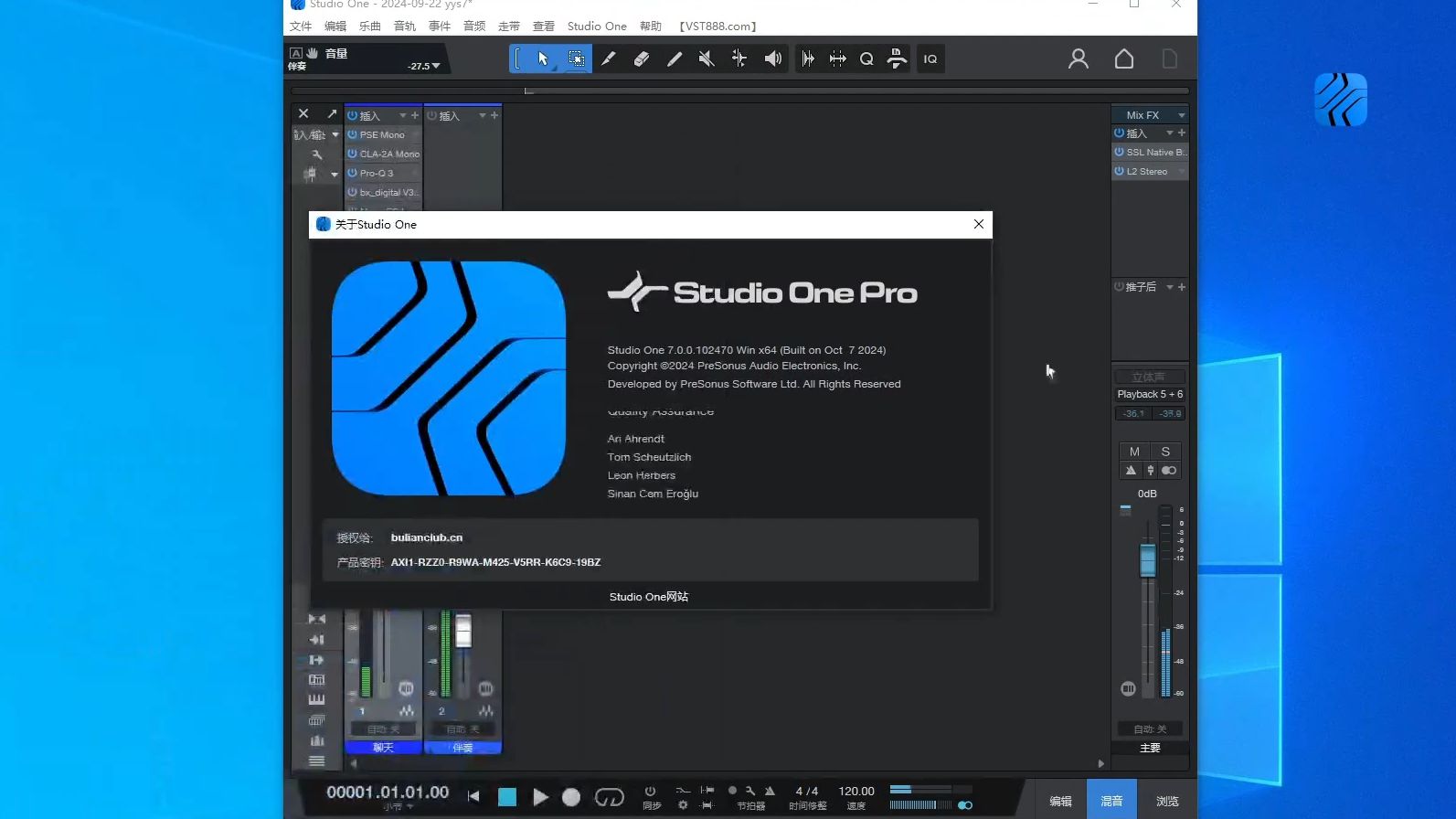Solo the main channel with S
1456x819 pixels.
coord(1165,452)
